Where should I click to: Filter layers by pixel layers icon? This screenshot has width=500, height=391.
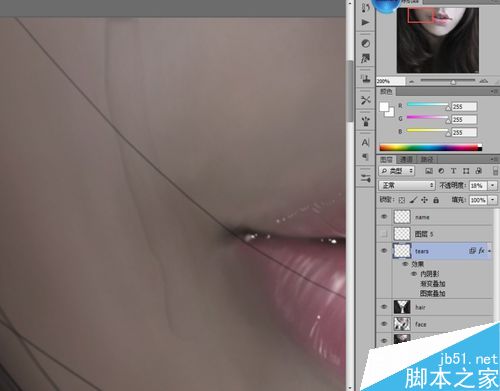[429, 171]
